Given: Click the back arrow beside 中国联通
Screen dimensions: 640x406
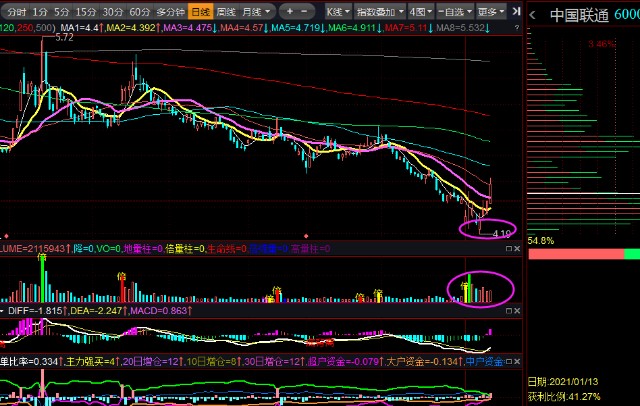Looking at the screenshot, I should coord(532,15).
